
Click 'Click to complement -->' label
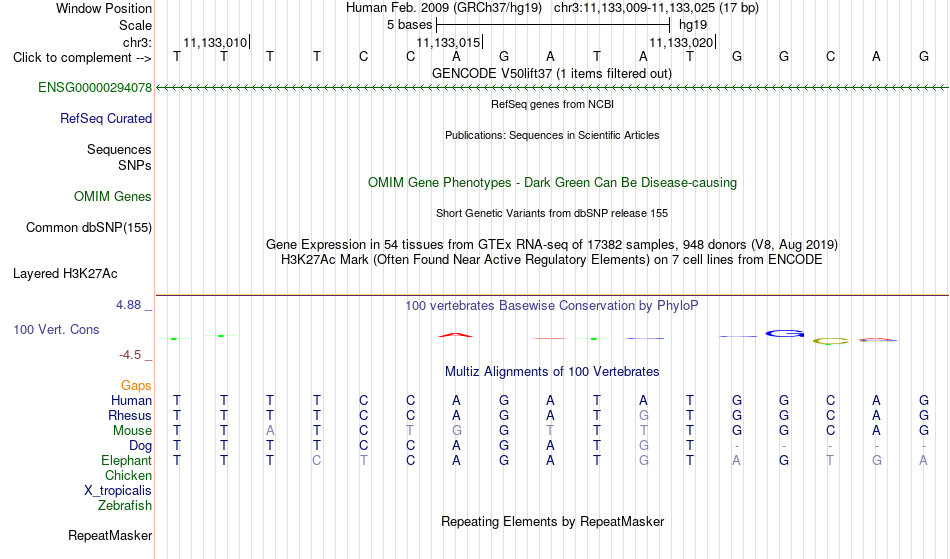coord(82,58)
